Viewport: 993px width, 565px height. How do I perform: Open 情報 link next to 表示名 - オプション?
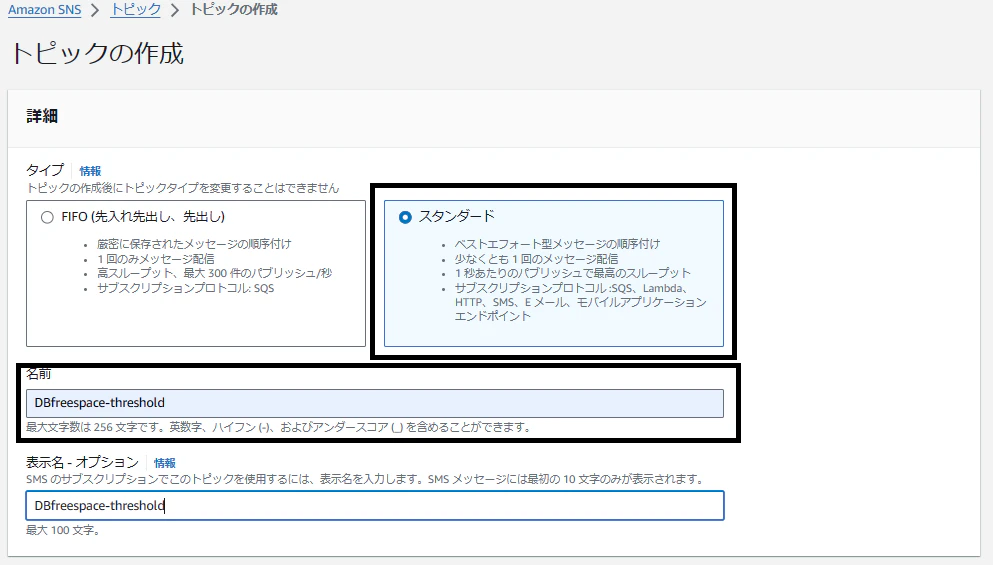[165, 463]
